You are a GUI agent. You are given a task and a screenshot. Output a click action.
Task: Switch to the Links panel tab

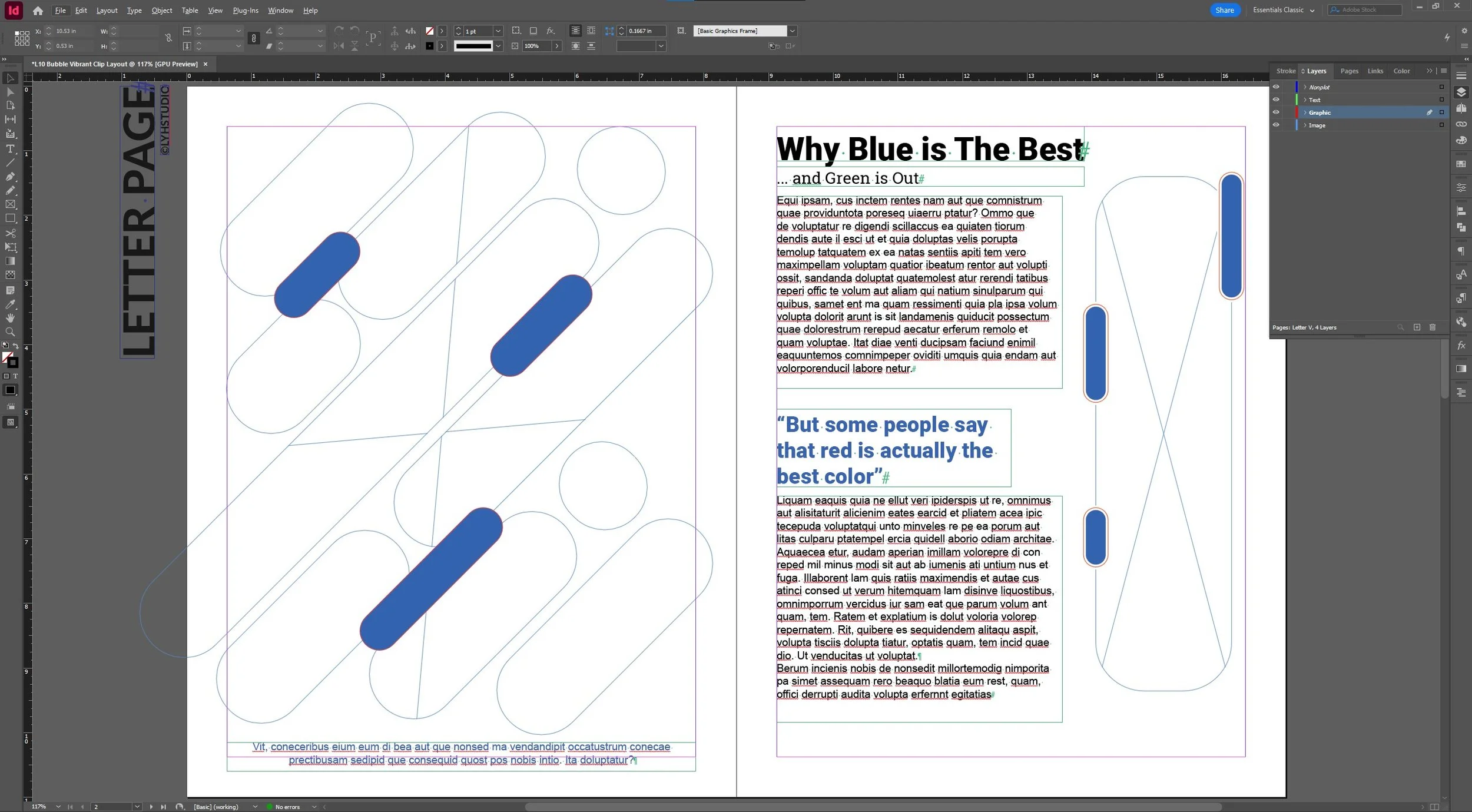pos(1375,71)
